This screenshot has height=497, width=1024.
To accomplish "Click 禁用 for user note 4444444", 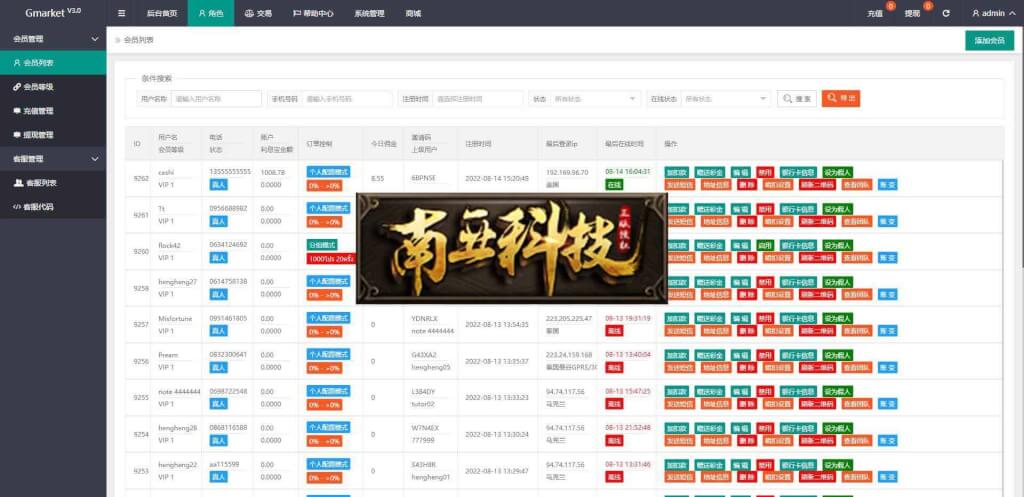I will pos(765,392).
